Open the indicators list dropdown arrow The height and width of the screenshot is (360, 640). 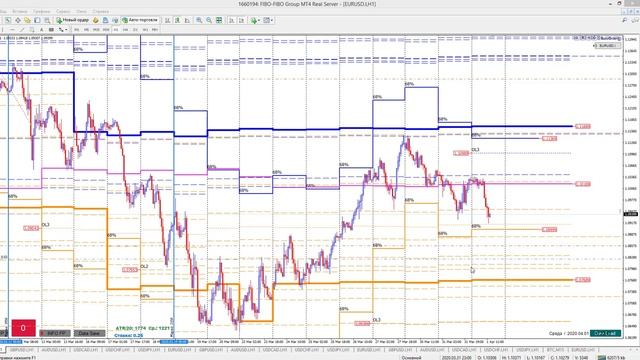(x=259, y=20)
